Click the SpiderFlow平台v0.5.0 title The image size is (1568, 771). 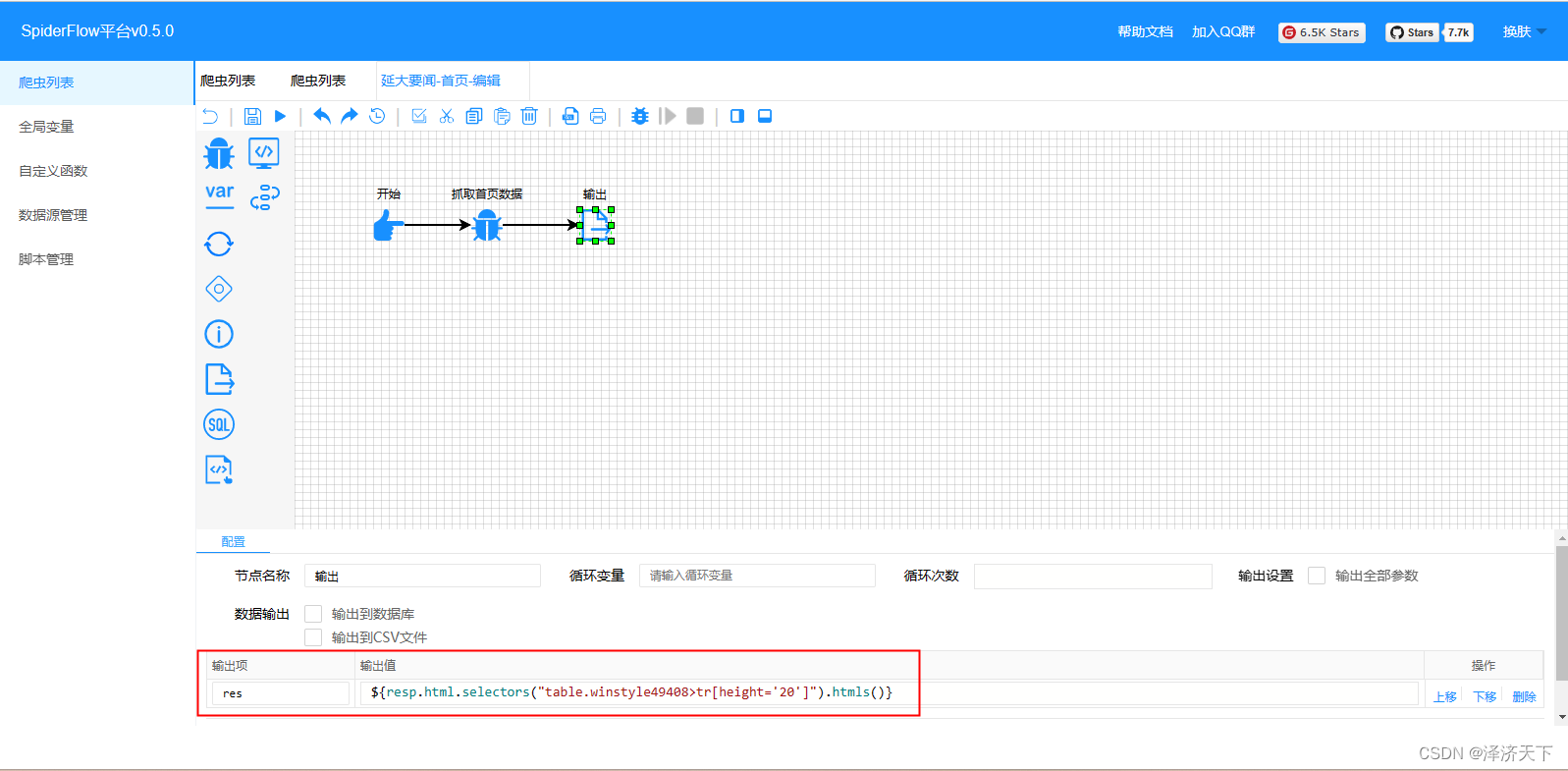coord(97,31)
